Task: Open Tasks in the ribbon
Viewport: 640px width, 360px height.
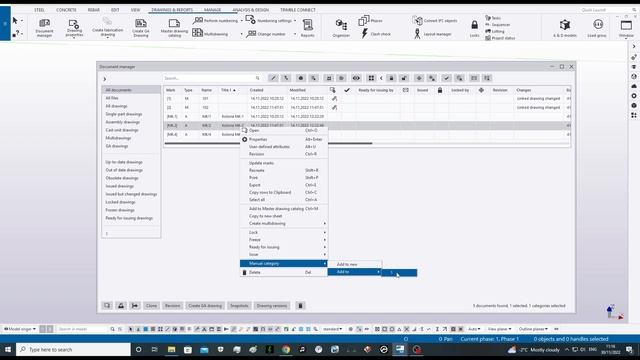Action: (493, 18)
